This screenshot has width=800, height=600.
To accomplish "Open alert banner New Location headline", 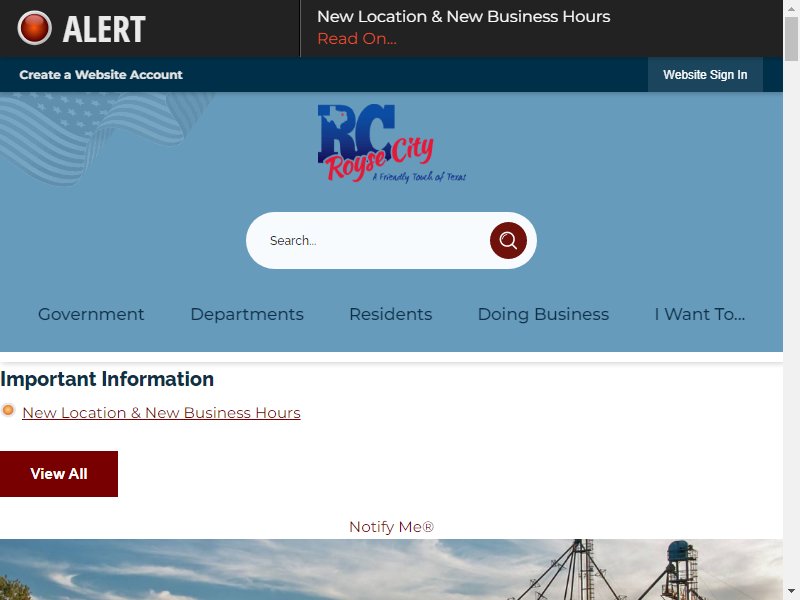I will tap(463, 17).
